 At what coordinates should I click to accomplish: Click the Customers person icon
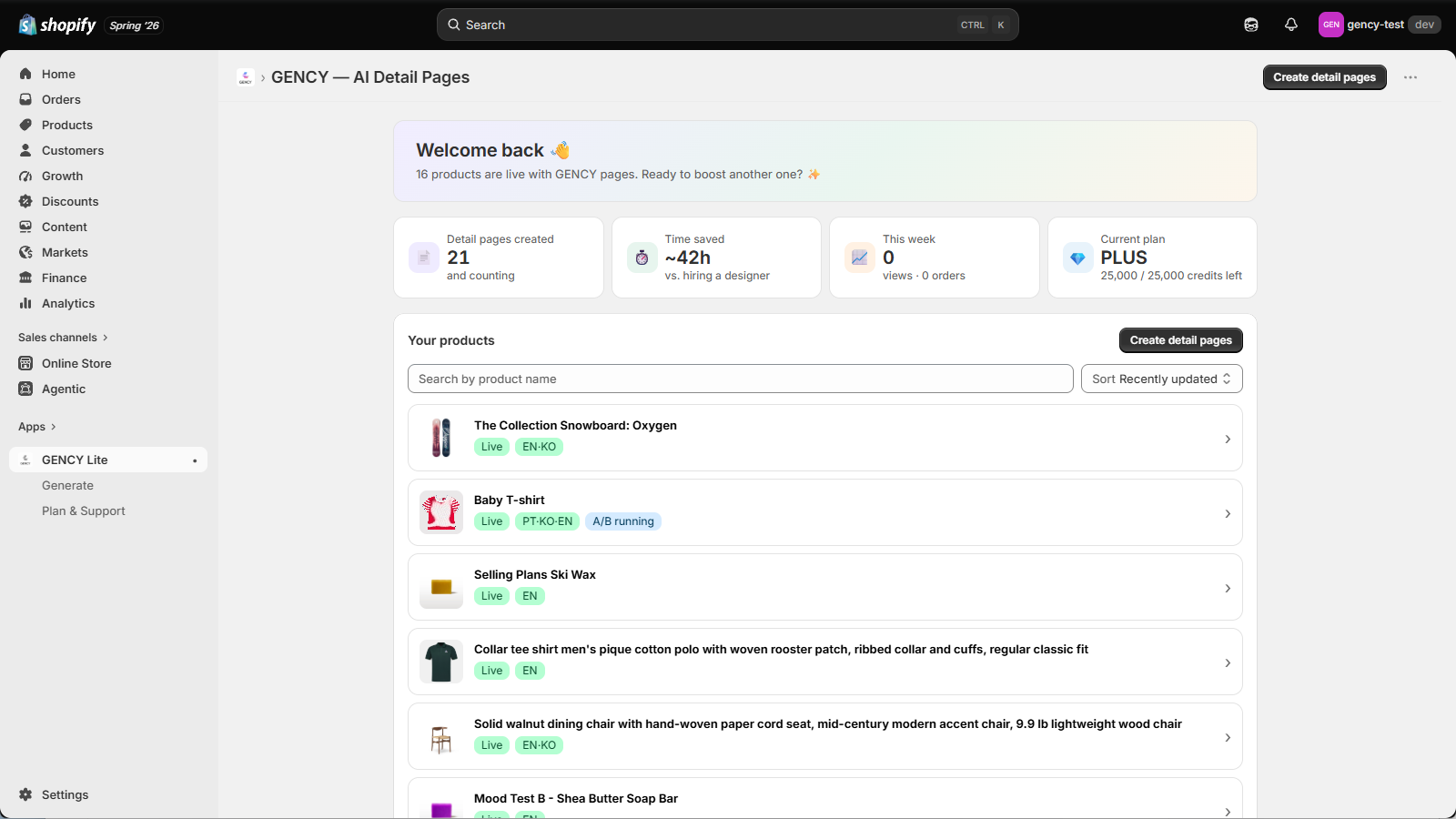click(x=25, y=150)
